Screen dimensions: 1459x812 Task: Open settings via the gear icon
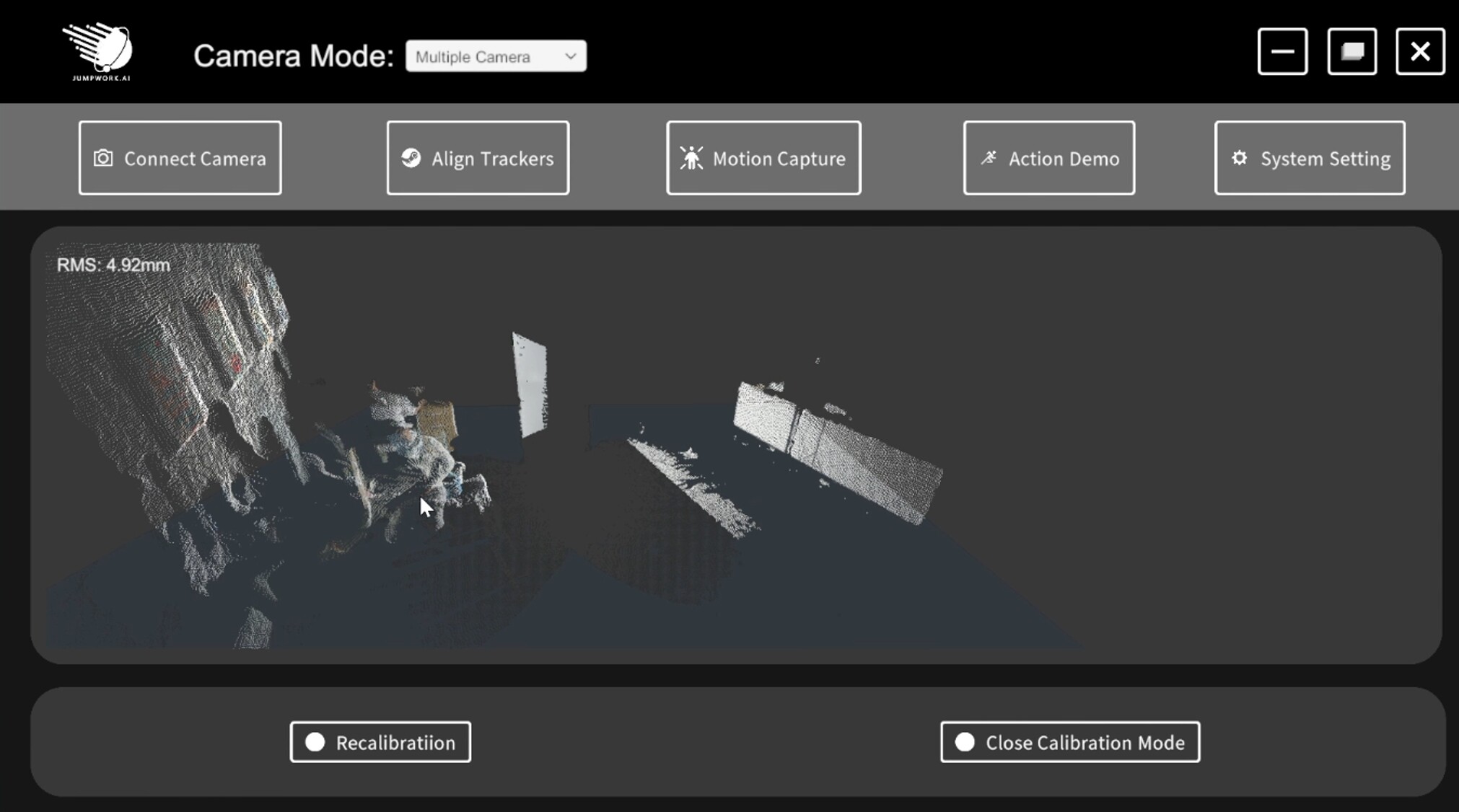[x=1240, y=158]
